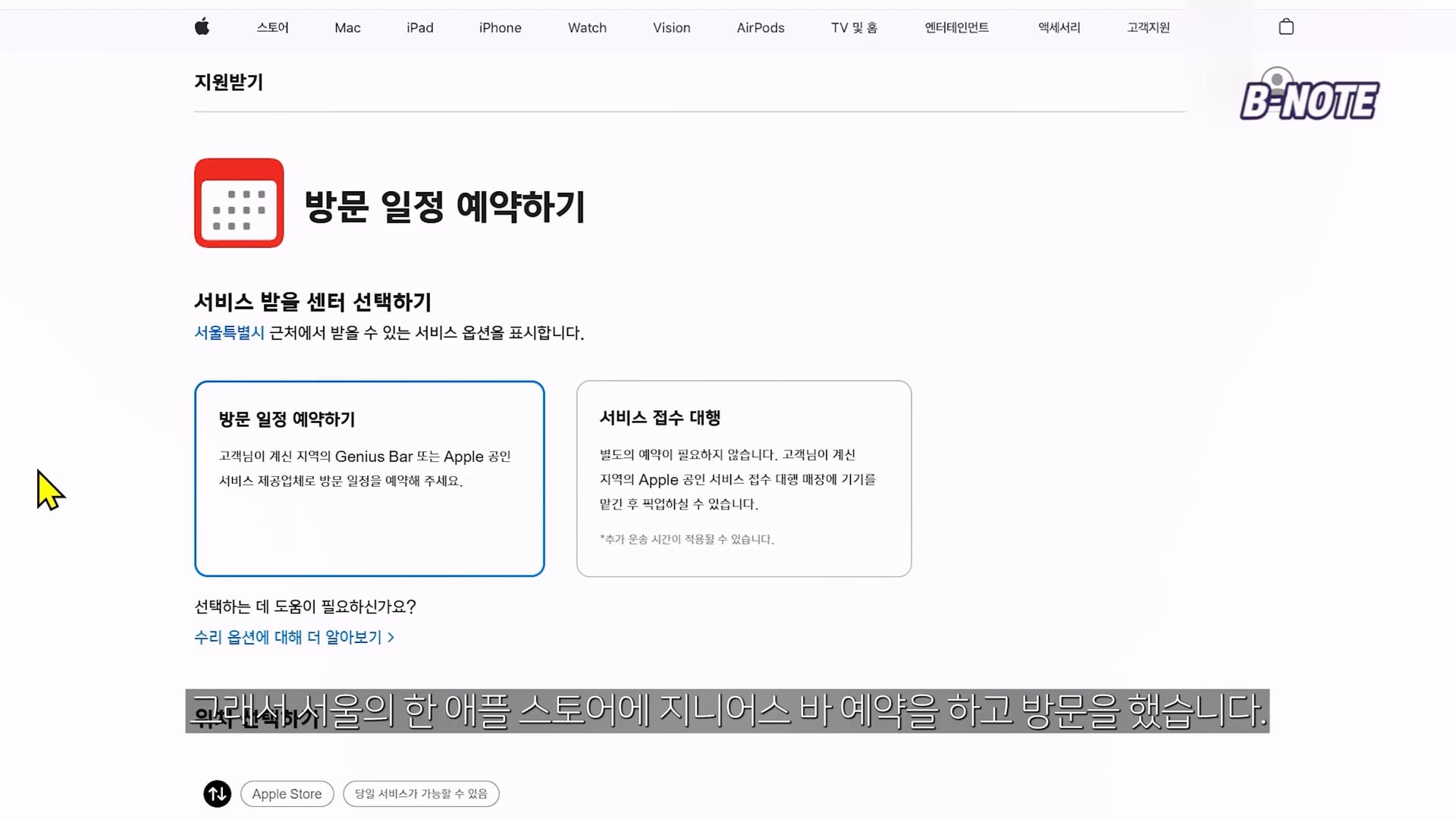This screenshot has height=819, width=1456.
Task: Click the 방문 일정 예약하기 page title
Action: pyautogui.click(x=444, y=206)
